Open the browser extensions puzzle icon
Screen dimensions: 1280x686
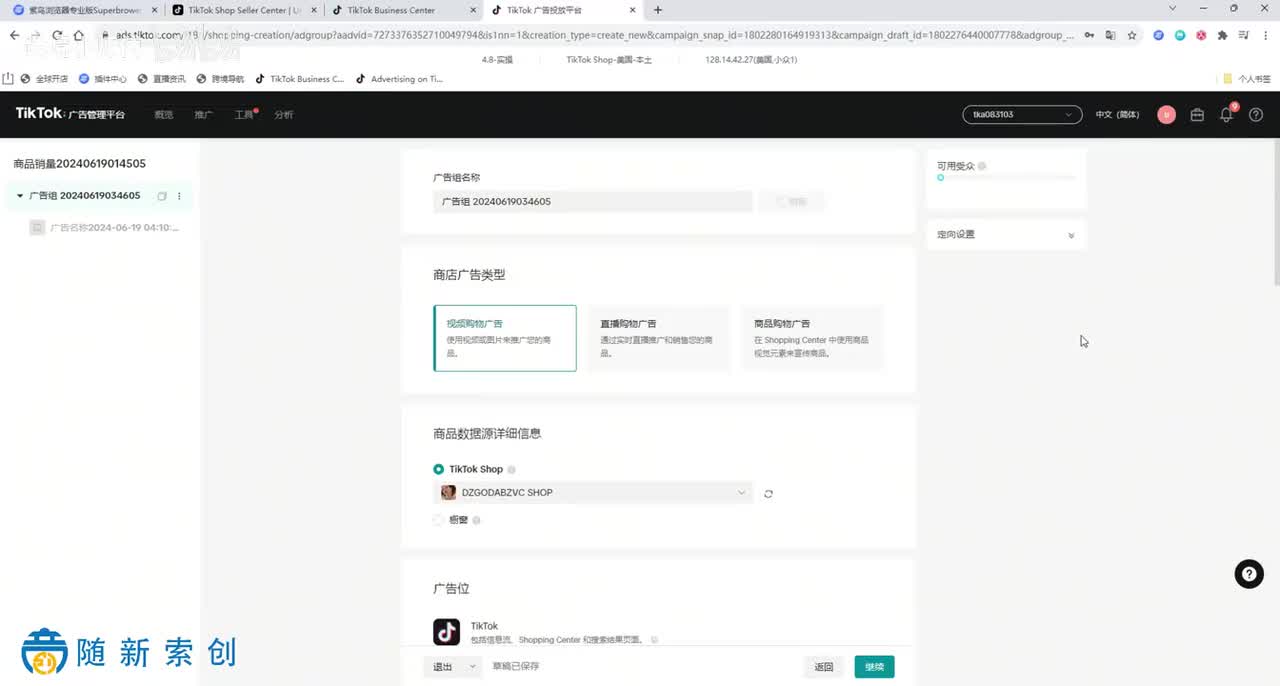(1222, 35)
